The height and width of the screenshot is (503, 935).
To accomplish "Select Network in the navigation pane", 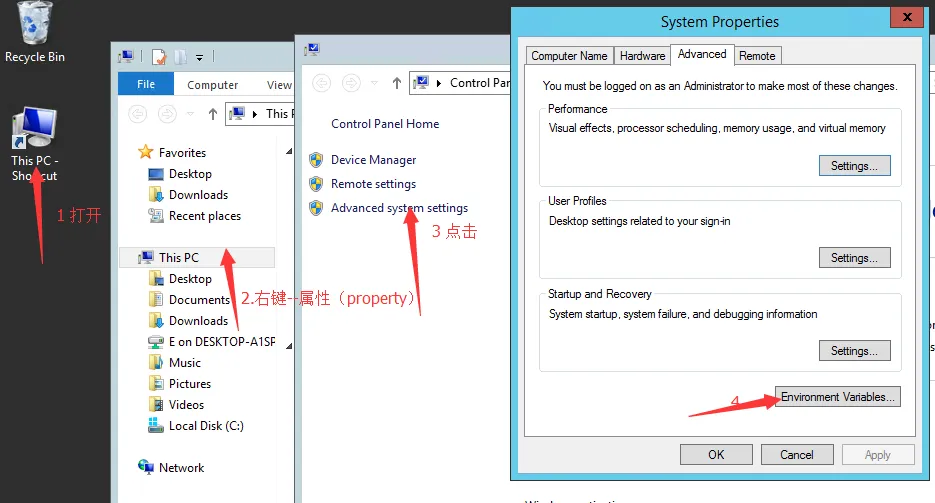I will pyautogui.click(x=180, y=468).
